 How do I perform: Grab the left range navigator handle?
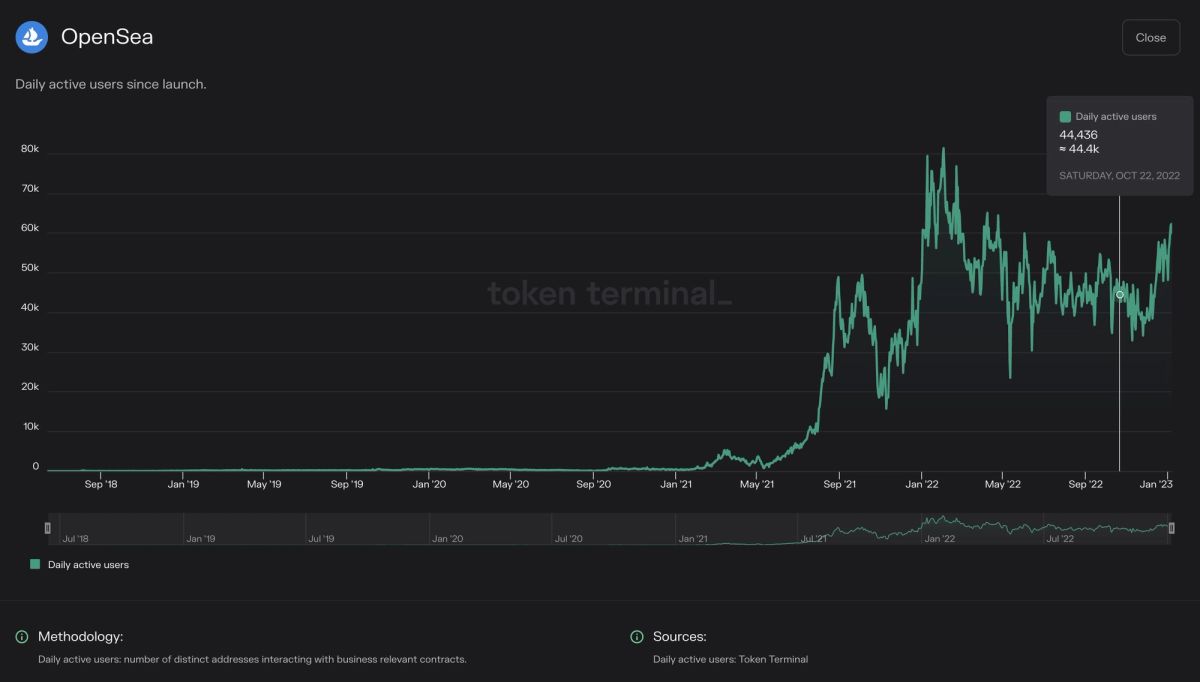point(47,528)
